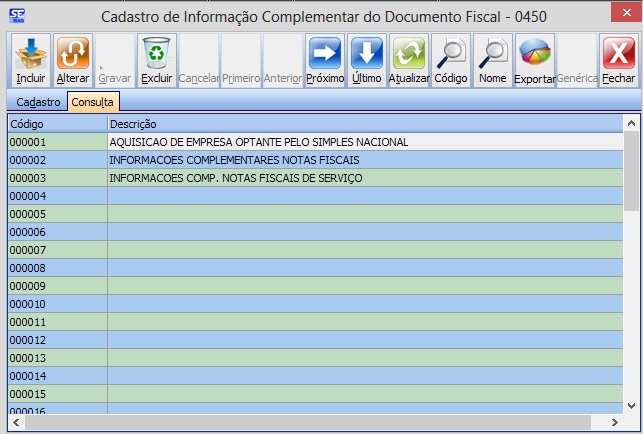Search by Código magnifier icon

click(x=451, y=59)
